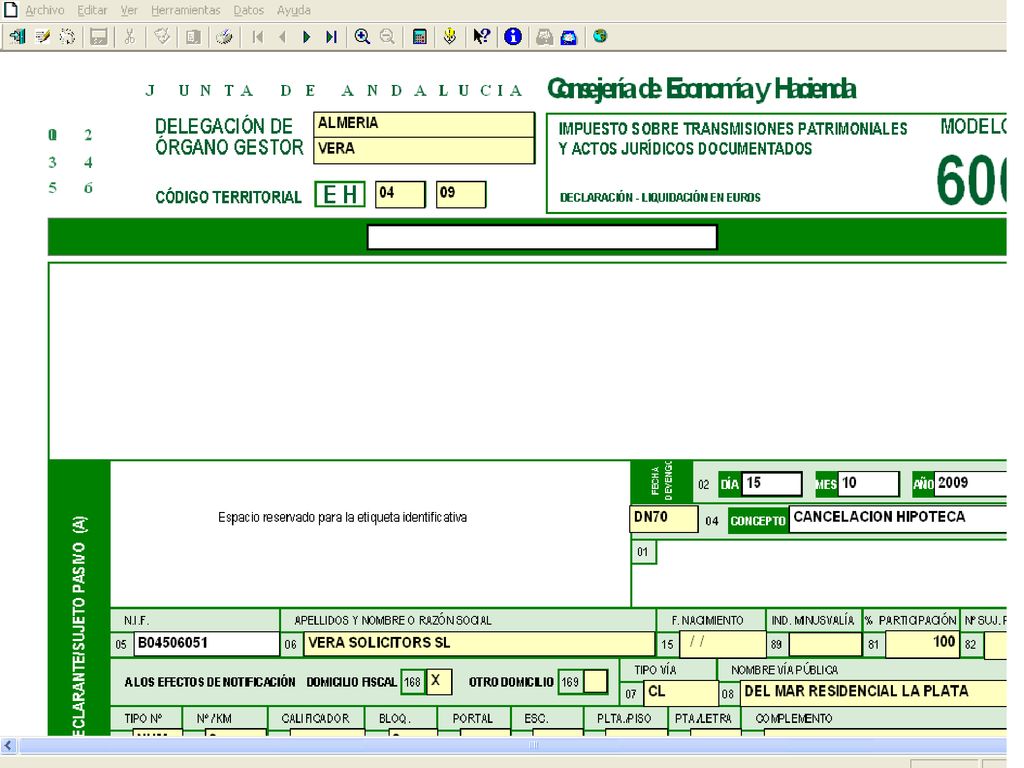Viewport: 1024px width, 768px height.
Task: Click the printer icon in toolbar
Action: (x=224, y=37)
